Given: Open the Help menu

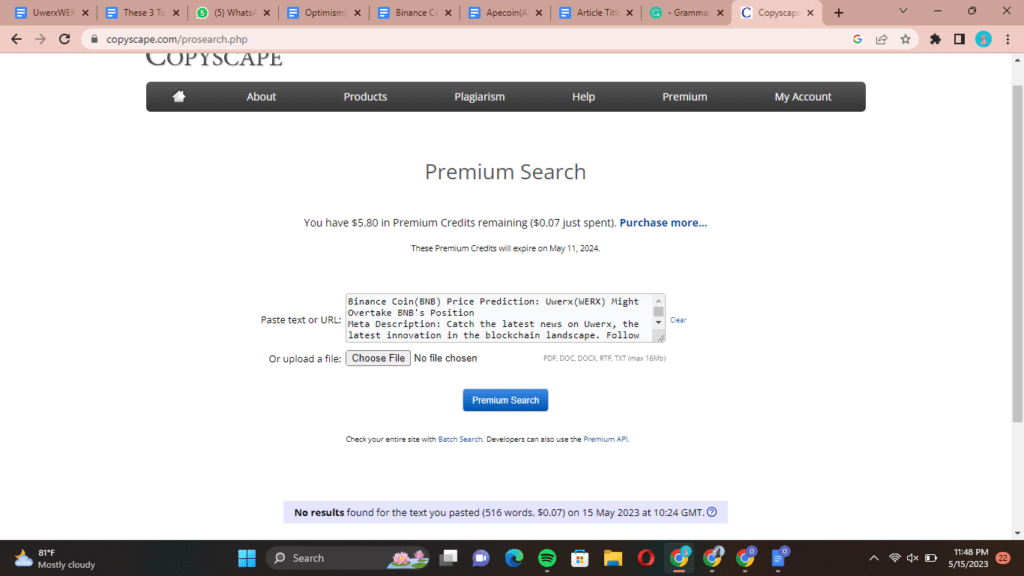Looking at the screenshot, I should (x=583, y=97).
